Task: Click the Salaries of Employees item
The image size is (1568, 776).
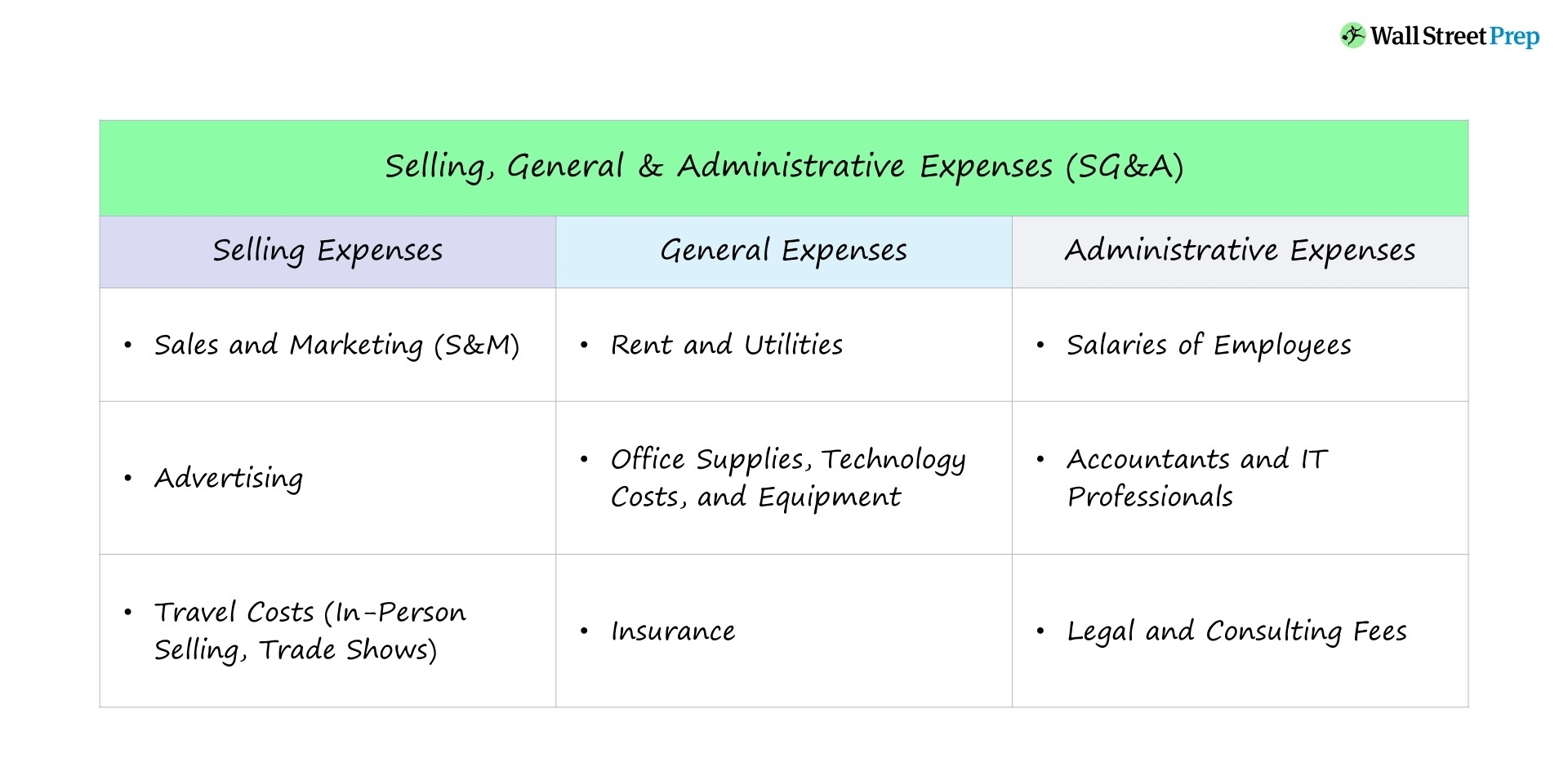Action: (1209, 345)
